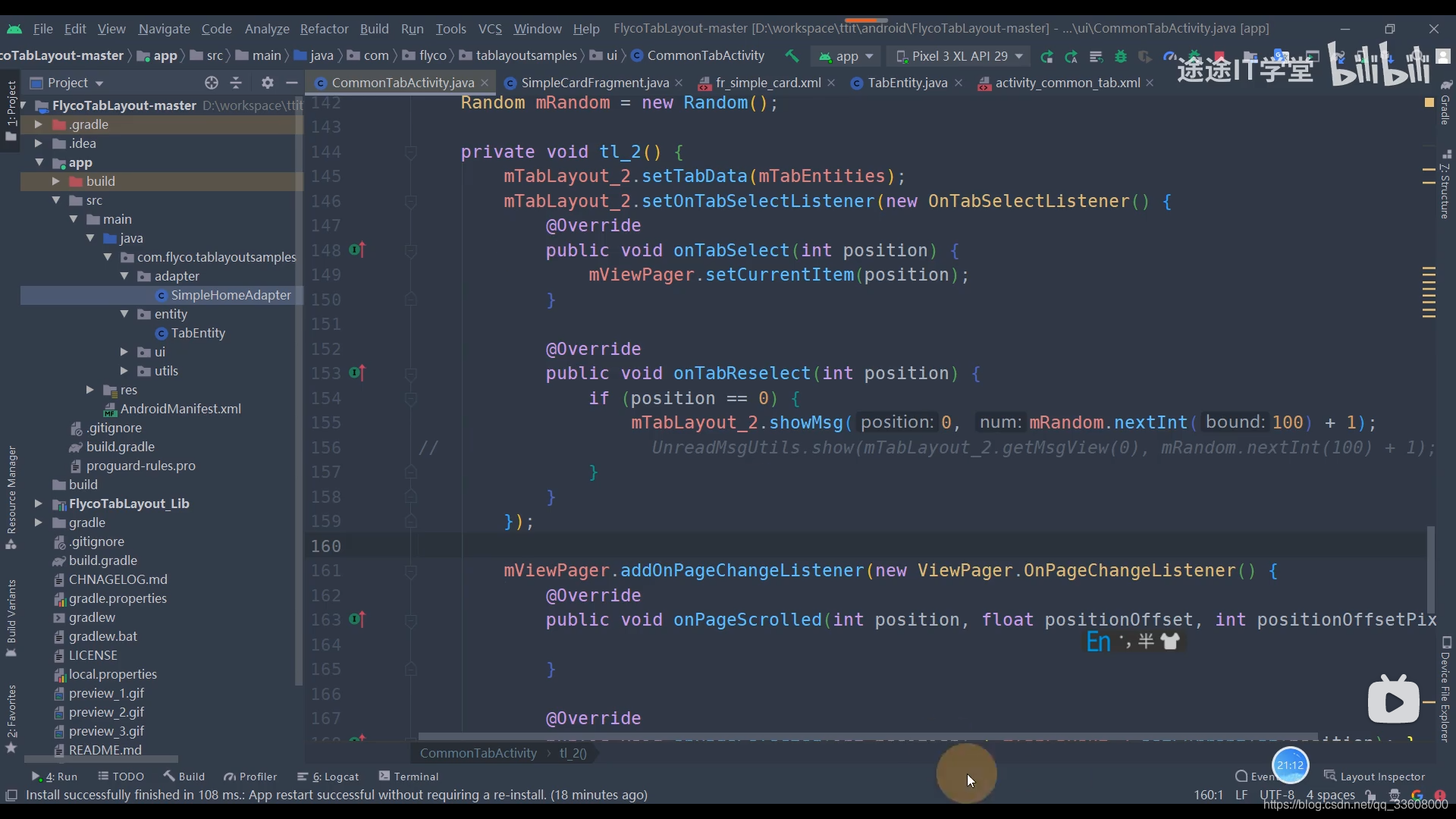The image size is (1456, 819).
Task: Click the Run with Coverage icon
Action: point(1145,56)
